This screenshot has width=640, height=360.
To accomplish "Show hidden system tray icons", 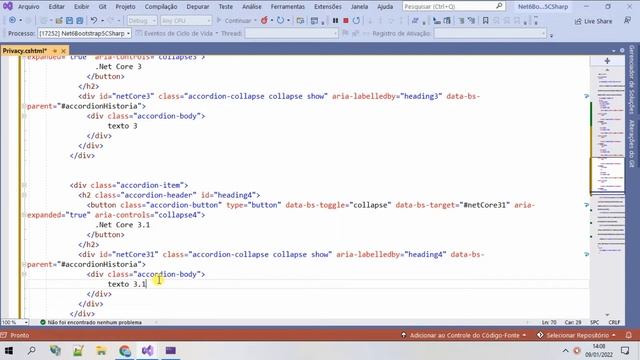I will point(565,351).
